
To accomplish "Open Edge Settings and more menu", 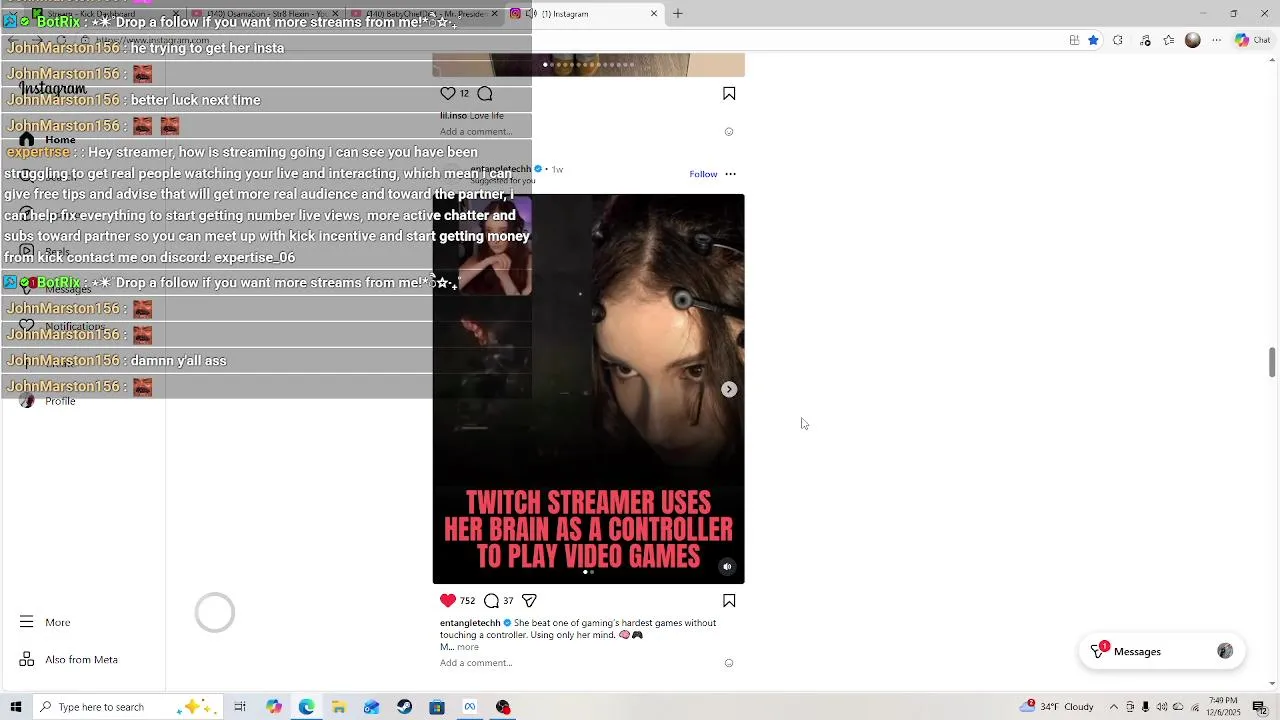I will [1216, 40].
